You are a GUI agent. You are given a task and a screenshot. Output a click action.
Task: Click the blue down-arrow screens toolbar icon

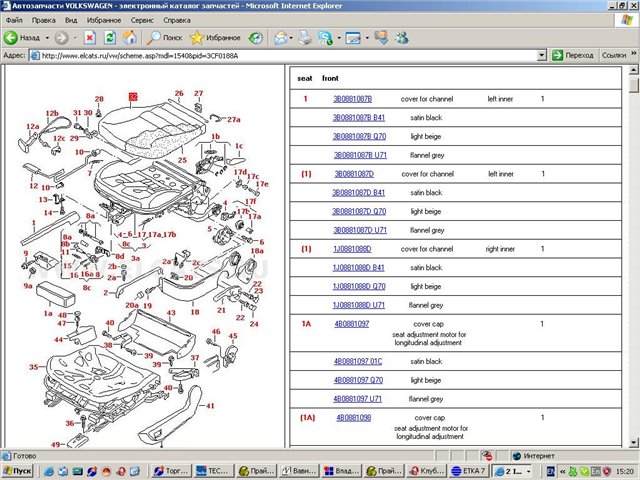[381, 38]
